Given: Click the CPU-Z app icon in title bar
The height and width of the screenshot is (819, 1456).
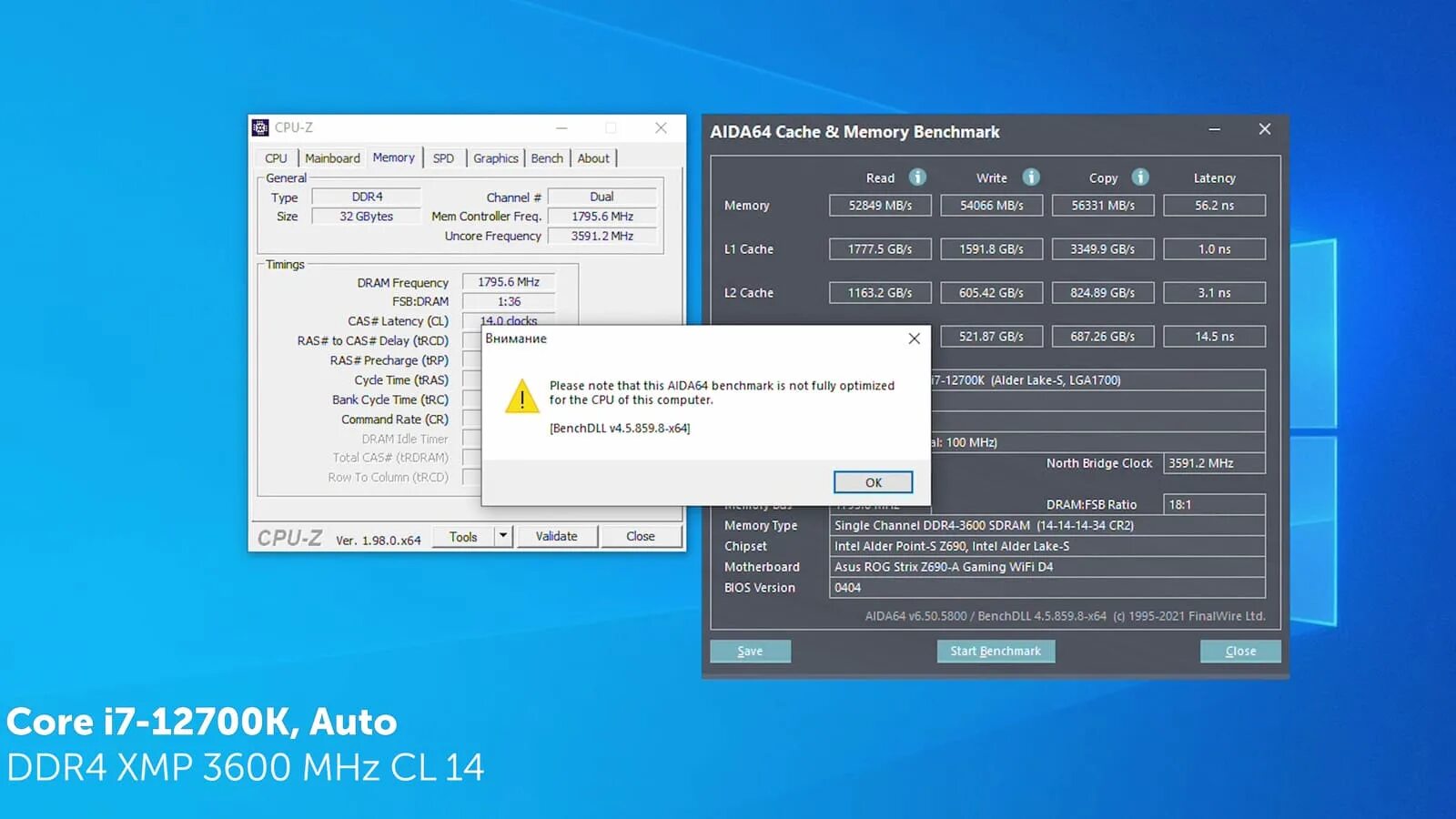Looking at the screenshot, I should coord(260,127).
